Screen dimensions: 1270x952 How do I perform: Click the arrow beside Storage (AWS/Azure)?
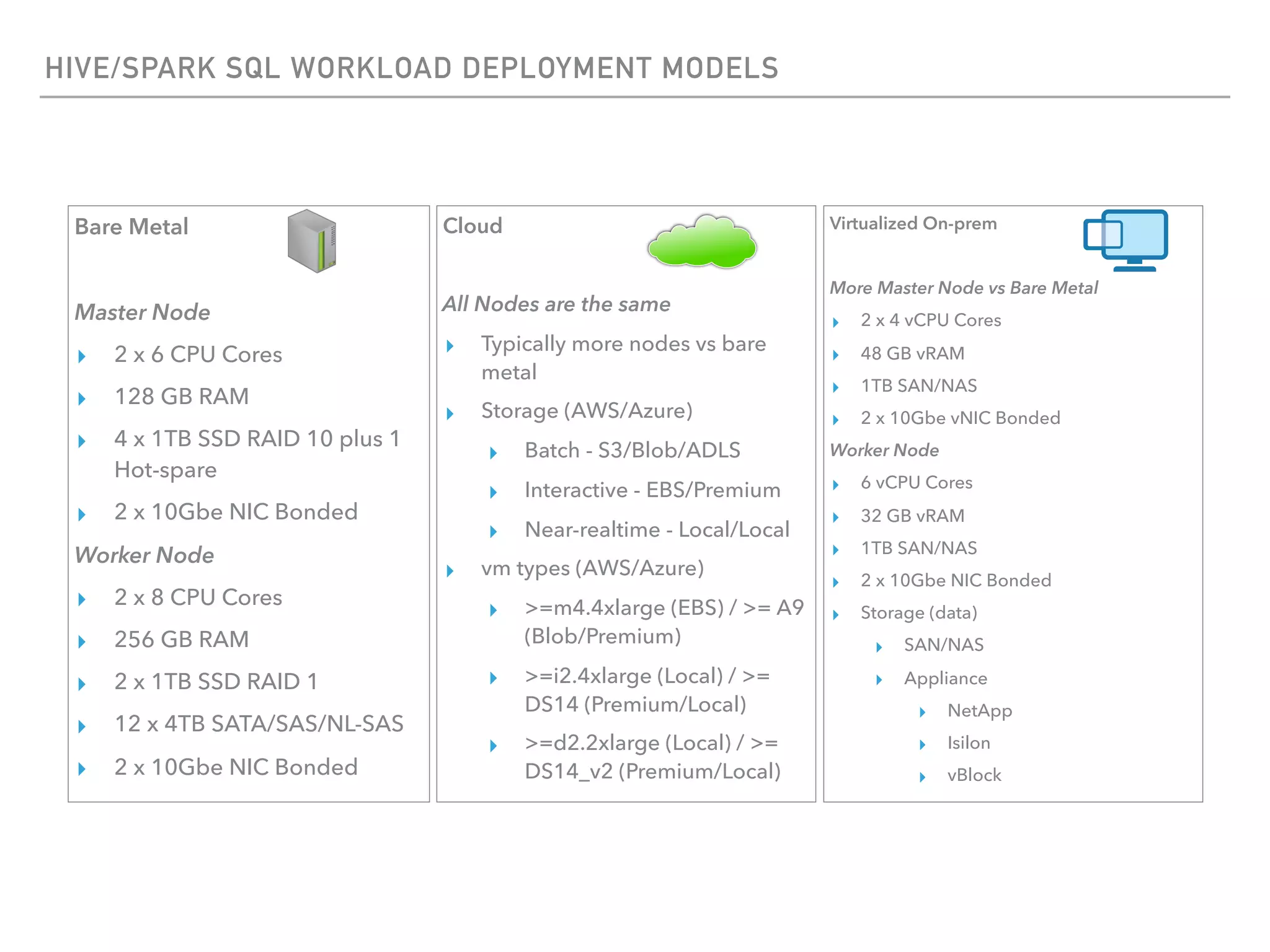pos(450,413)
